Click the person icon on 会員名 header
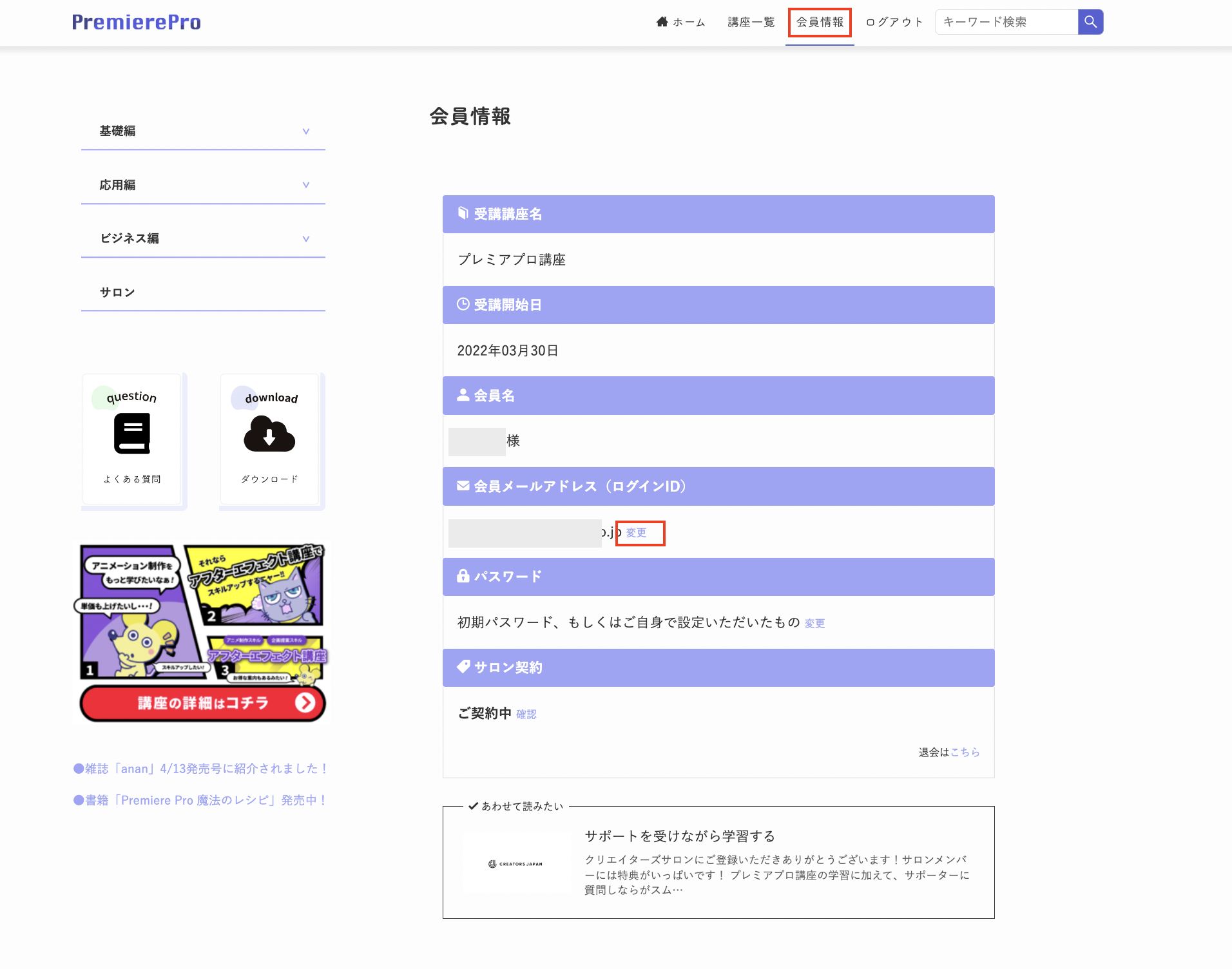This screenshot has width=1232, height=969. click(x=463, y=395)
